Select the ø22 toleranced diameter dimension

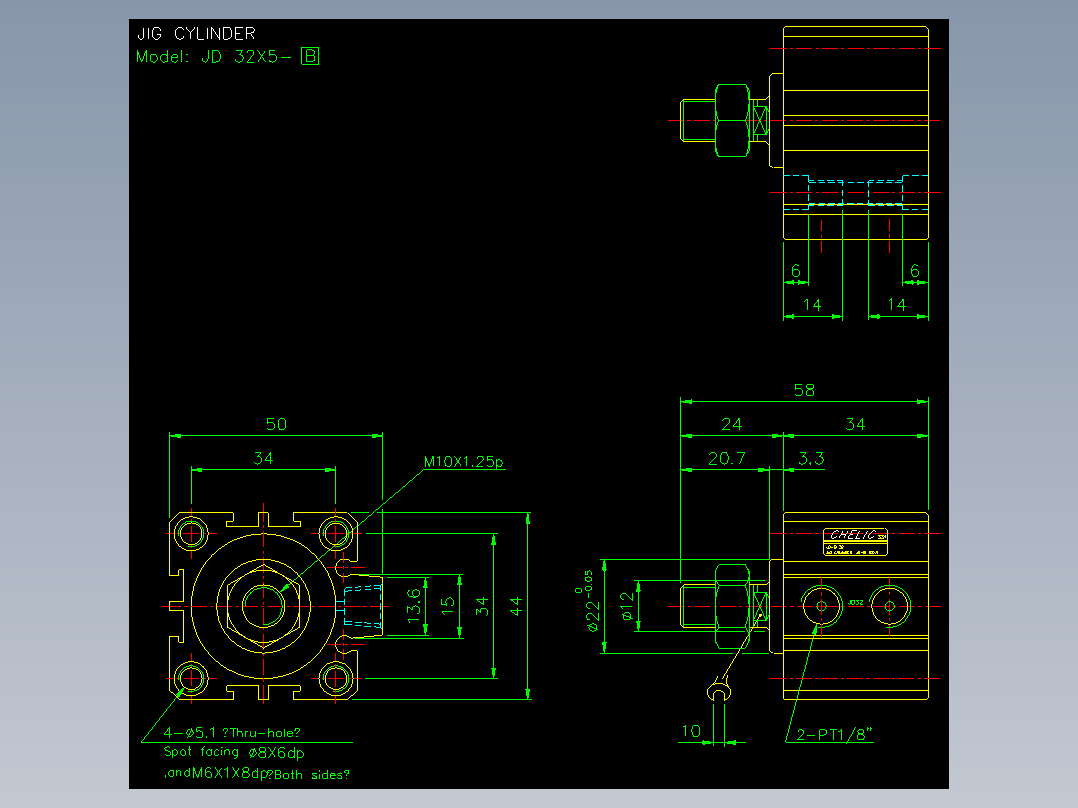[x=591, y=600]
